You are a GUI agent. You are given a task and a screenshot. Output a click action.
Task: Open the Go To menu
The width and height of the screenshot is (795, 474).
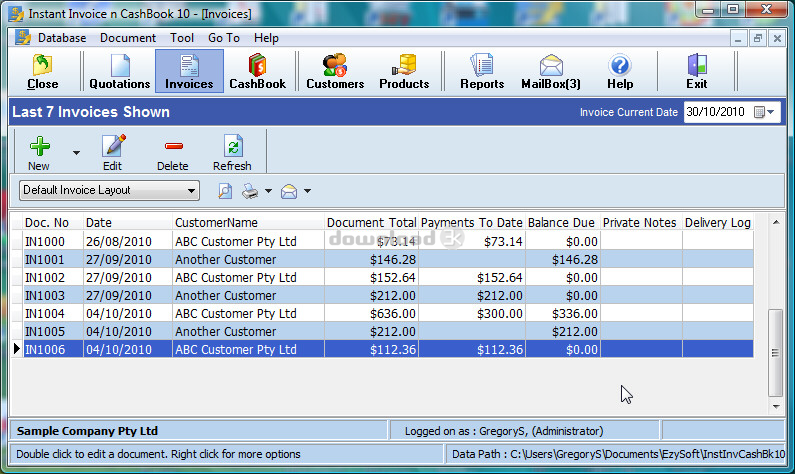tap(224, 38)
